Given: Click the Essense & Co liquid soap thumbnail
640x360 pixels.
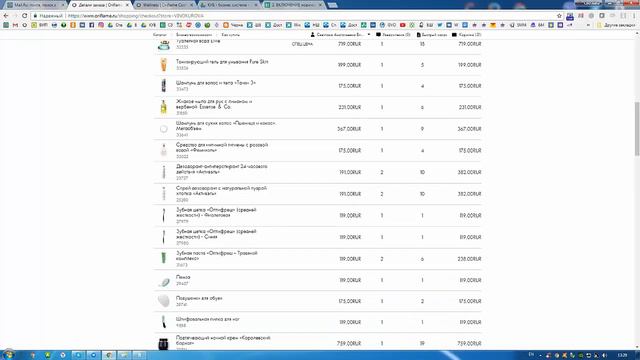Looking at the screenshot, I should (x=164, y=107).
